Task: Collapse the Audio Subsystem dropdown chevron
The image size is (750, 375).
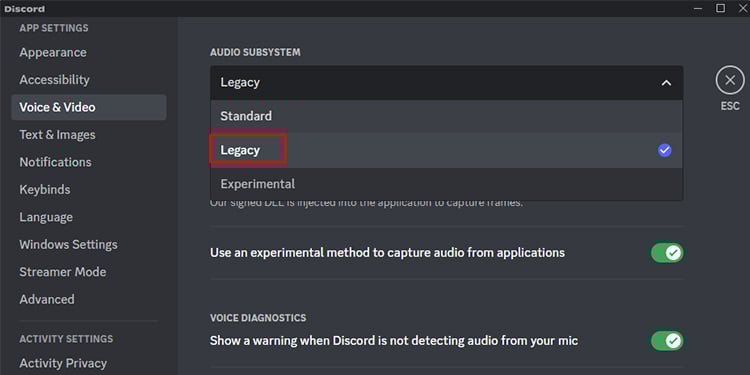Action: click(666, 83)
